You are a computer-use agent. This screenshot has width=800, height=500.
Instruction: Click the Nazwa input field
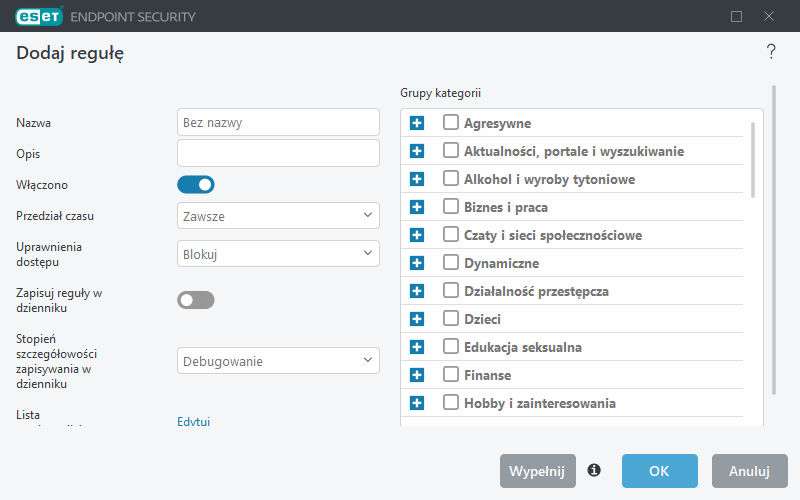pyautogui.click(x=278, y=122)
